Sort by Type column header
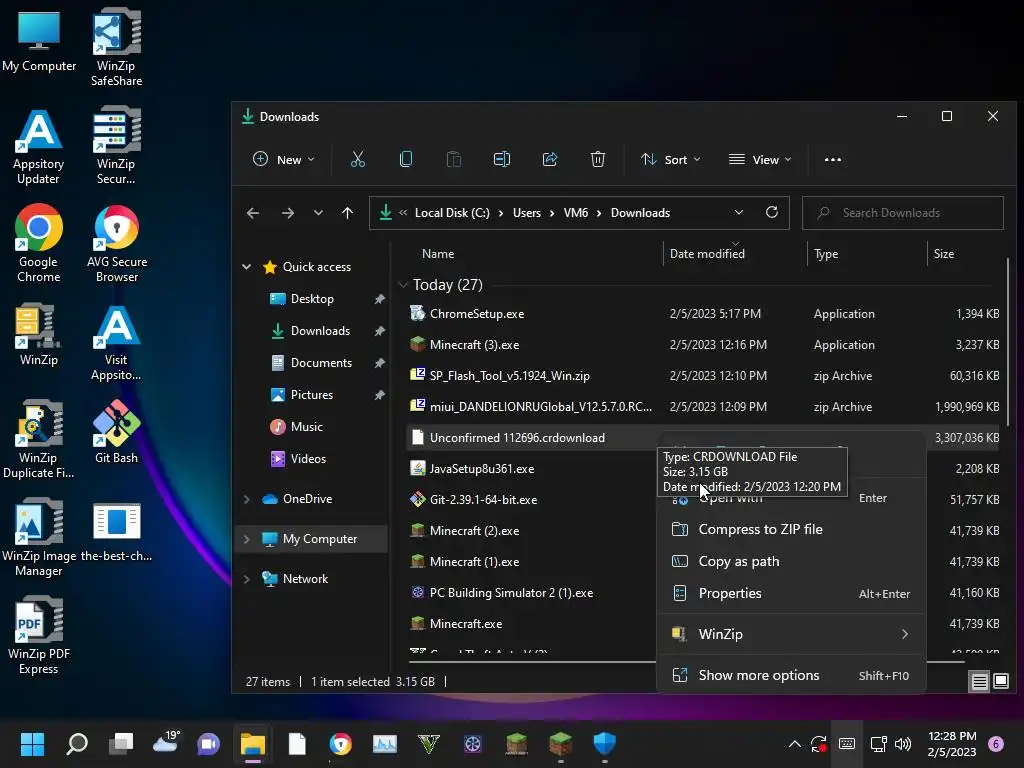 [826, 254]
